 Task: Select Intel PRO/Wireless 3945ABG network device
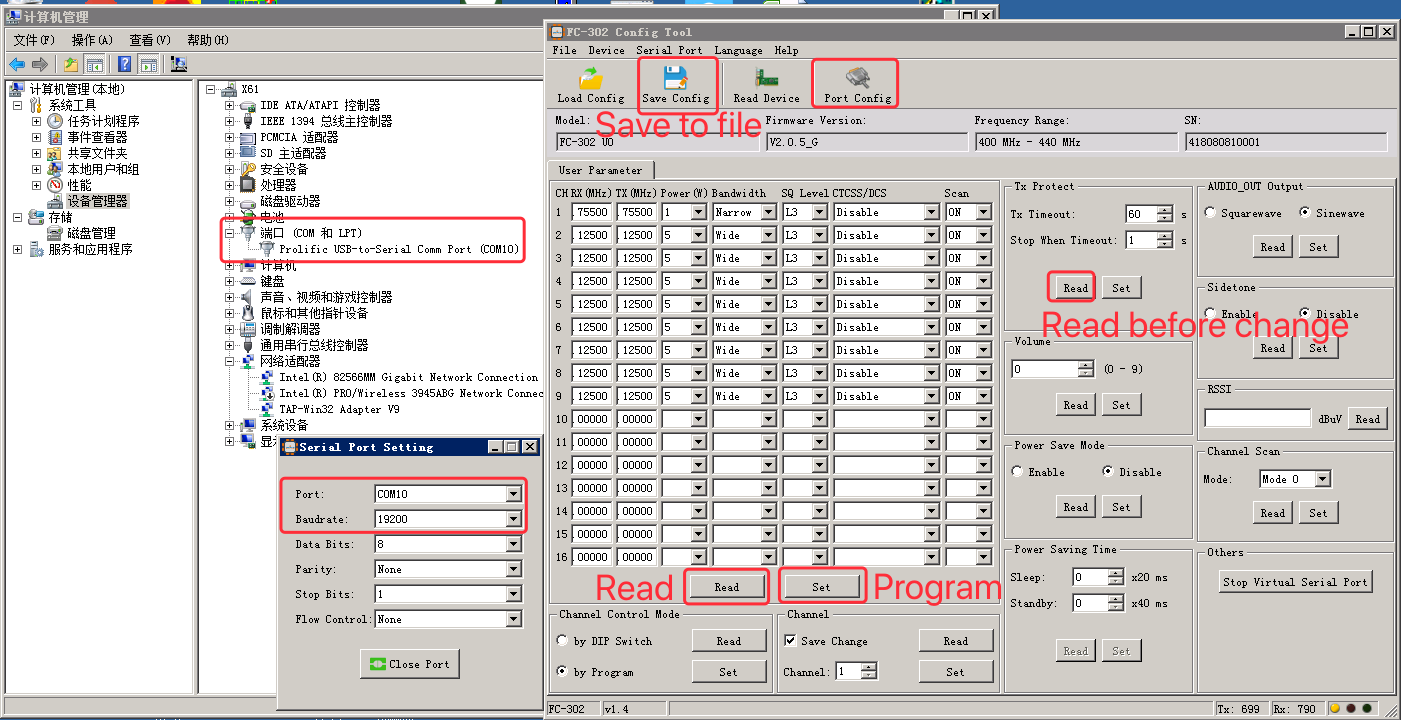click(x=410, y=393)
